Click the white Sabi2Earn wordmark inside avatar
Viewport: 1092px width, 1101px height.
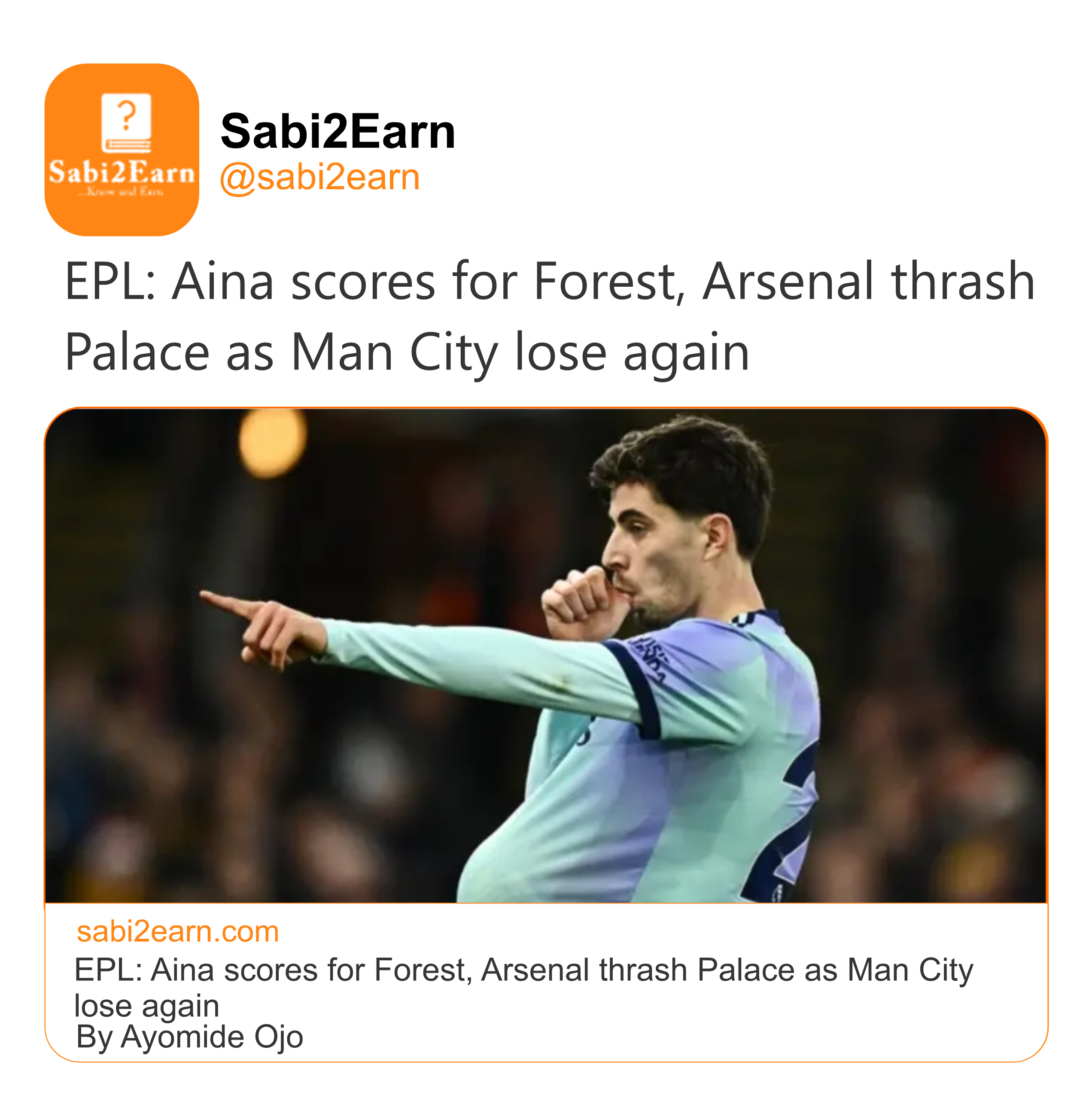coord(122,172)
